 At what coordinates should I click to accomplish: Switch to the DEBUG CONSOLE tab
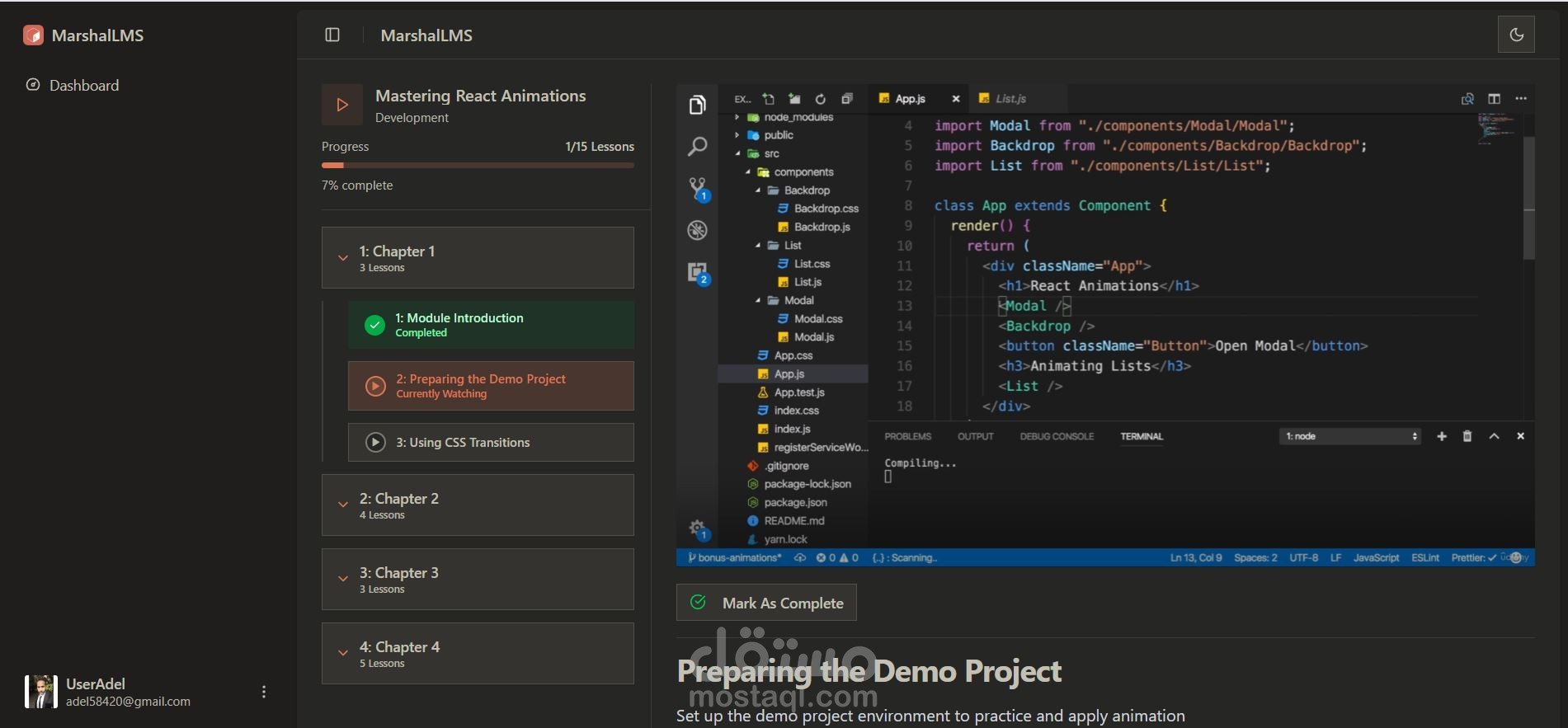point(1057,436)
